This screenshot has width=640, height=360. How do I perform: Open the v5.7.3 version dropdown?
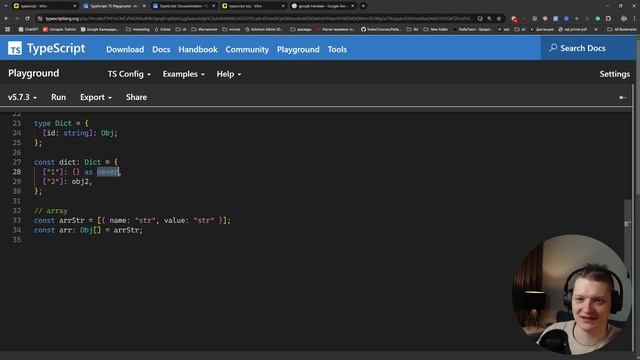[22, 98]
